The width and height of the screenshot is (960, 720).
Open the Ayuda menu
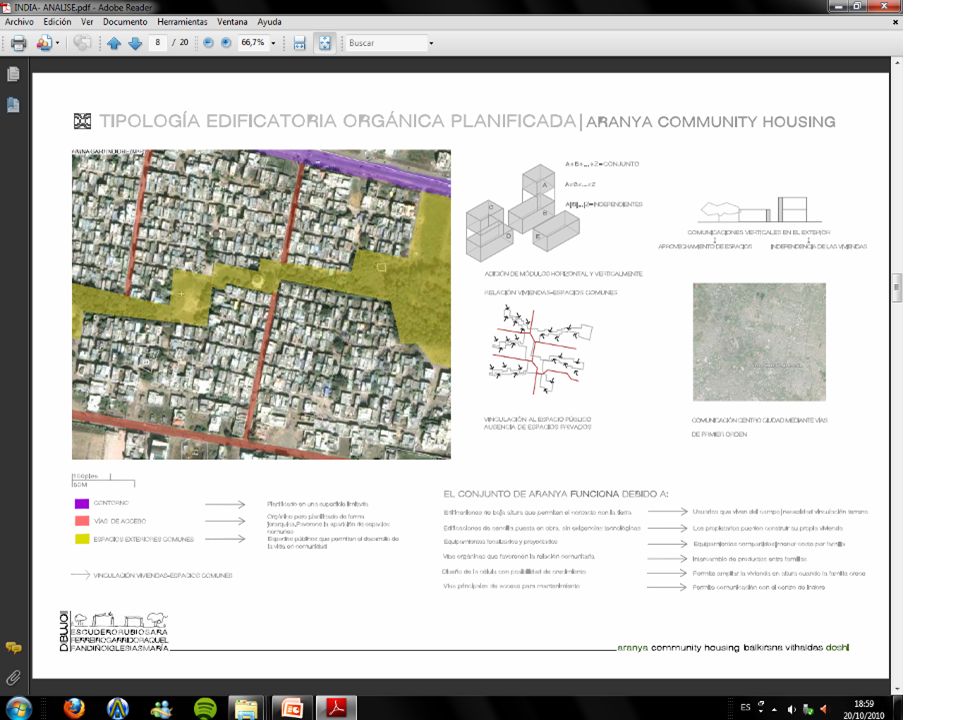tap(269, 21)
